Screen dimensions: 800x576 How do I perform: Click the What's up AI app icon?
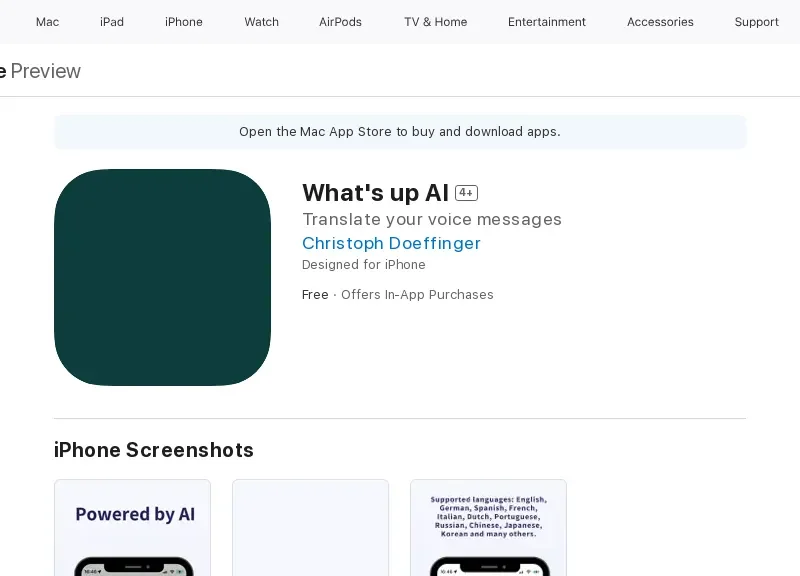(x=162, y=277)
